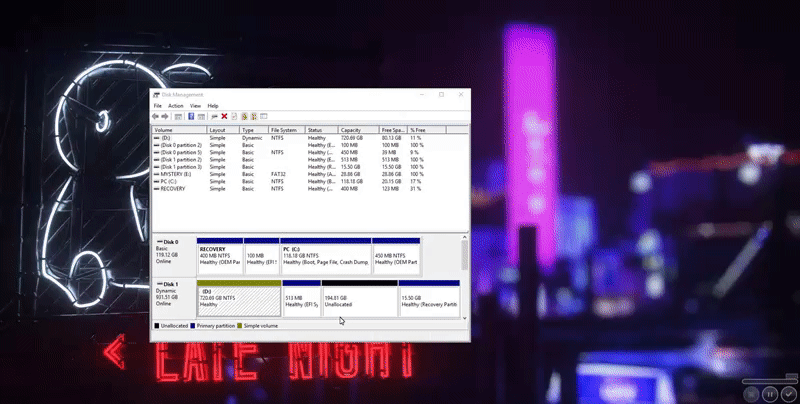Select the 15.50 GB Recovery Partition block
This screenshot has height=404, width=800.
coord(429,298)
